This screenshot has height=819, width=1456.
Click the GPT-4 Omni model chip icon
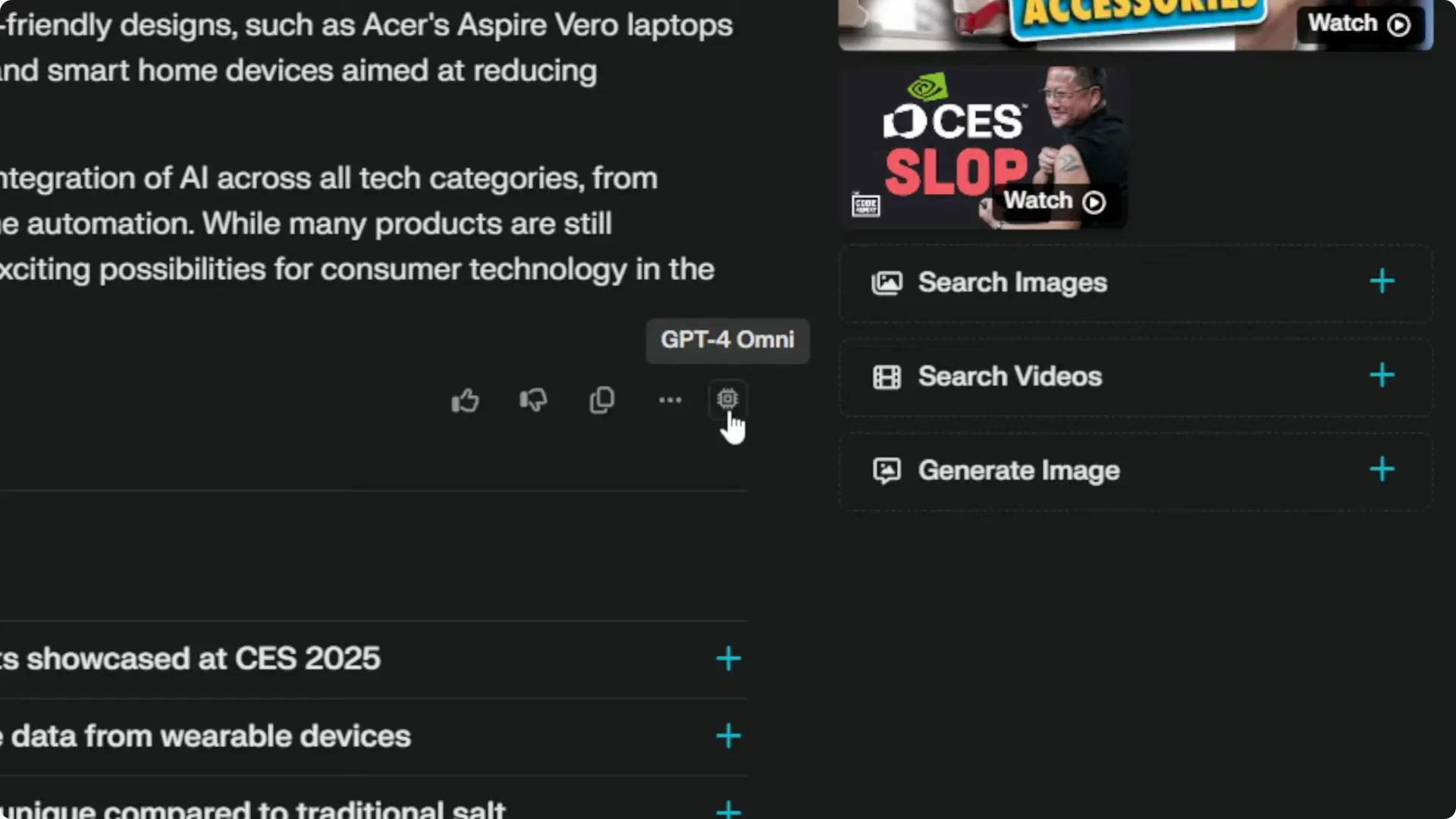(x=726, y=400)
